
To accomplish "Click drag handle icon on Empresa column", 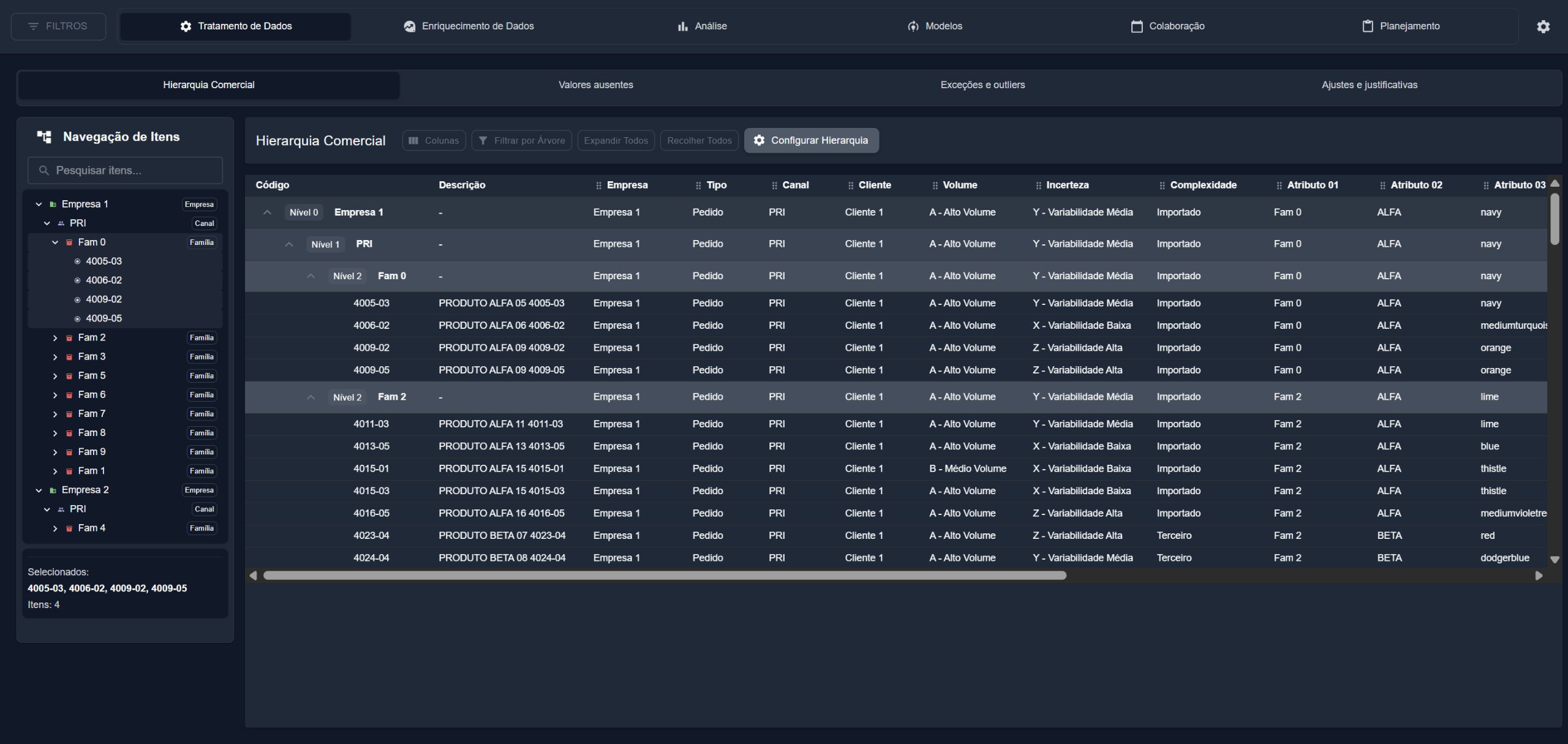I will [598, 186].
